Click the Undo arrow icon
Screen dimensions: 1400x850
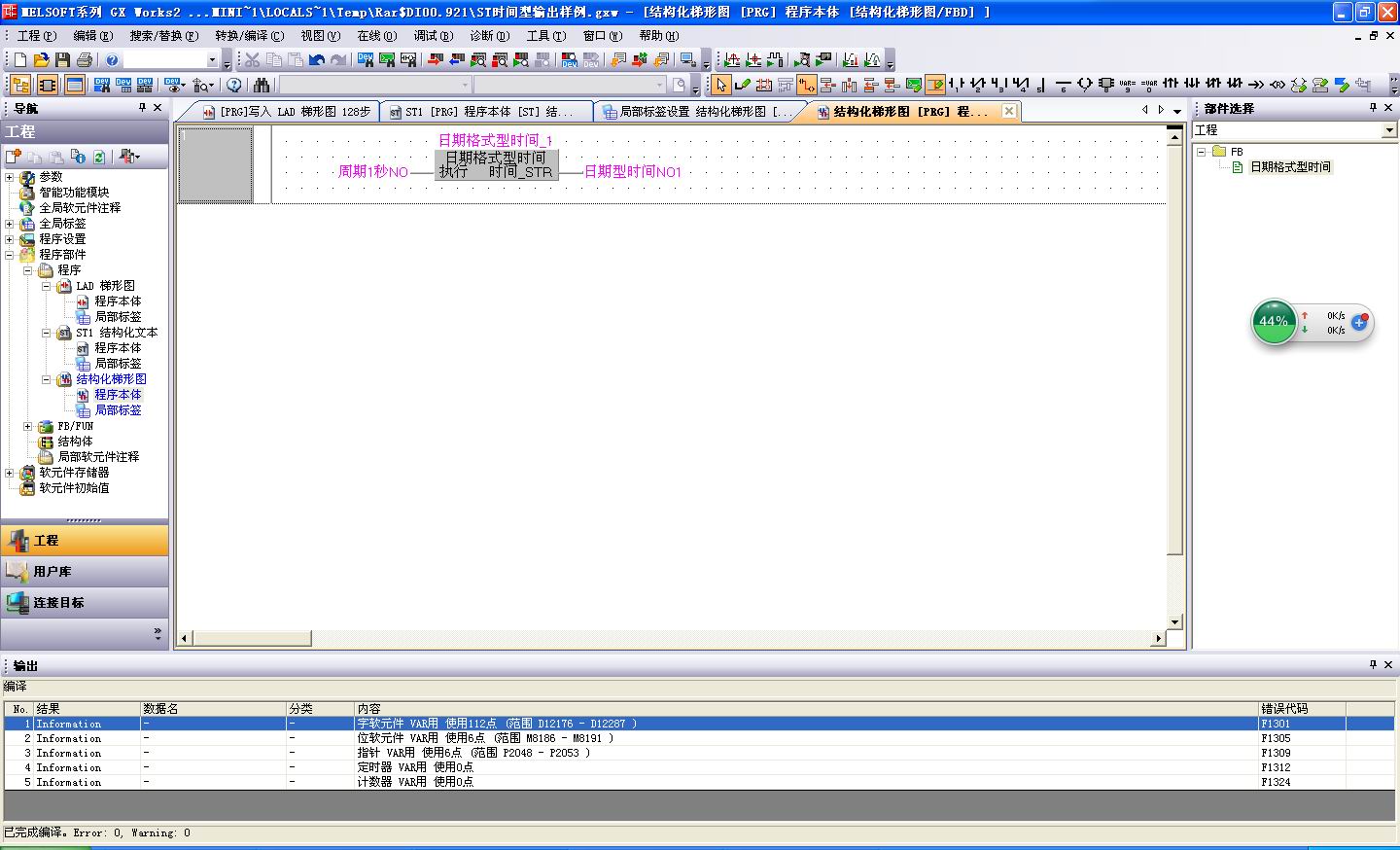[x=317, y=60]
